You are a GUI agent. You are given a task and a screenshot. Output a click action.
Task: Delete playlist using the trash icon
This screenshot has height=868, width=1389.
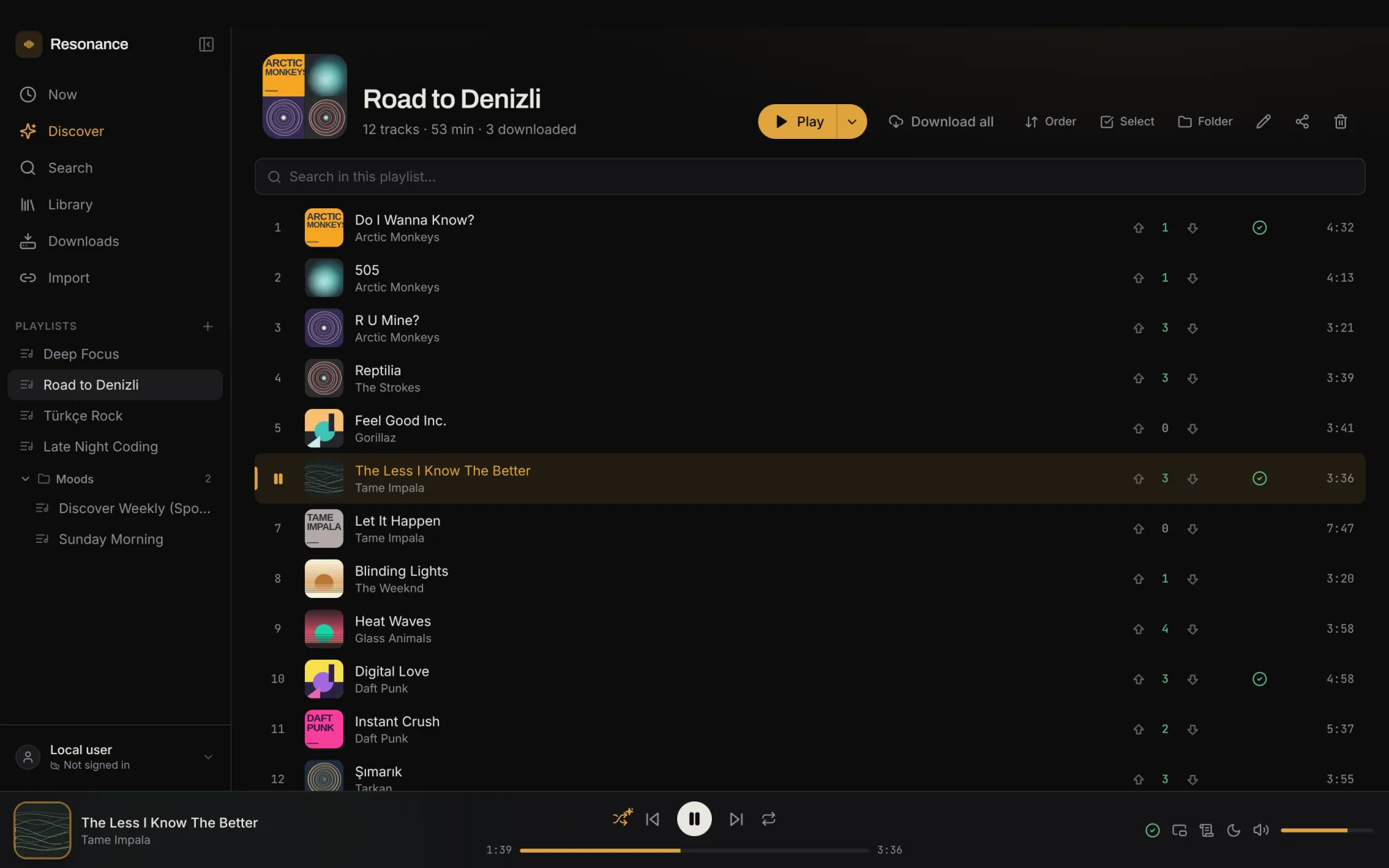1340,122
